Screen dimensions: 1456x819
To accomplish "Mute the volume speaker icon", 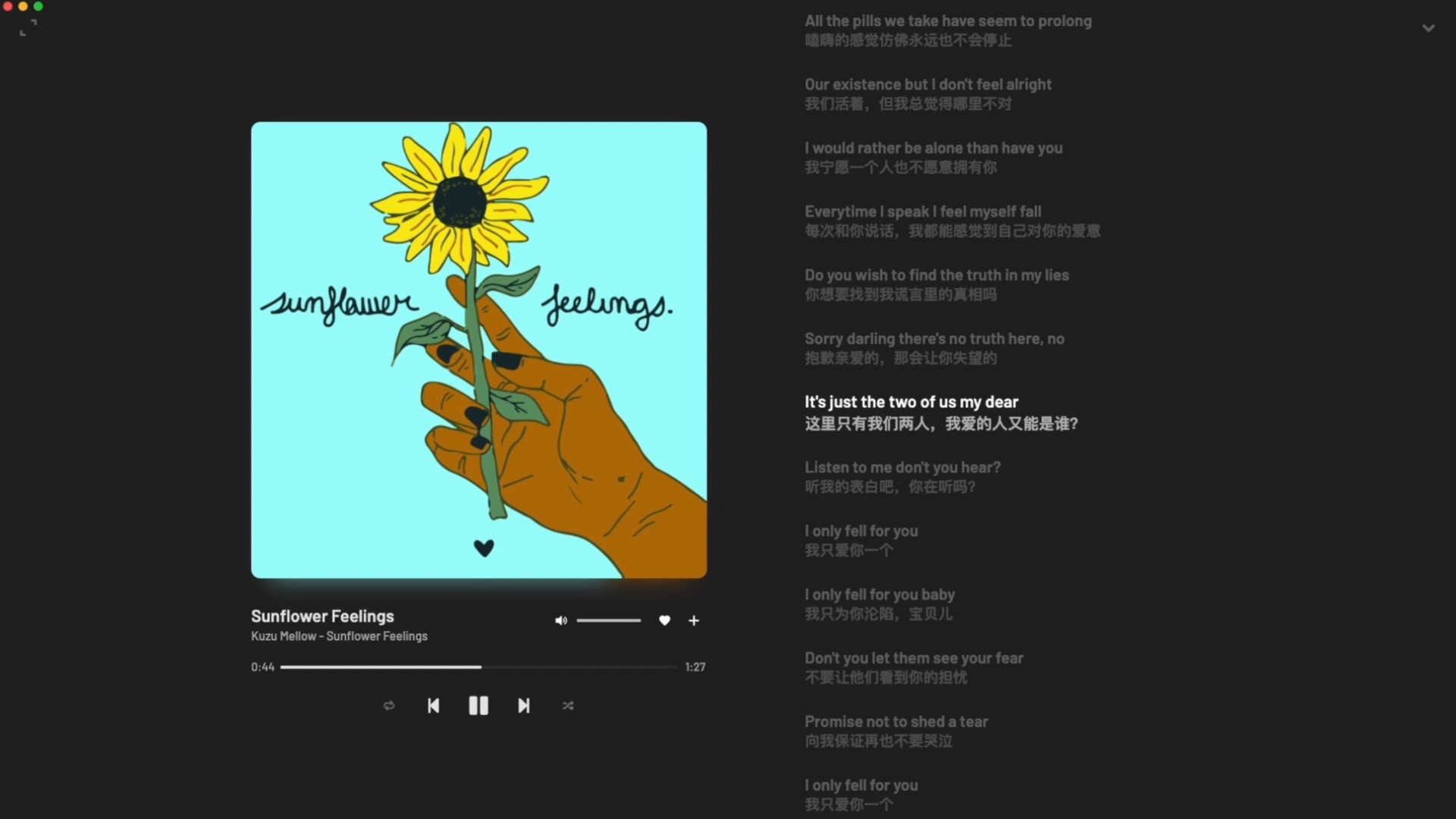I will coord(560,621).
